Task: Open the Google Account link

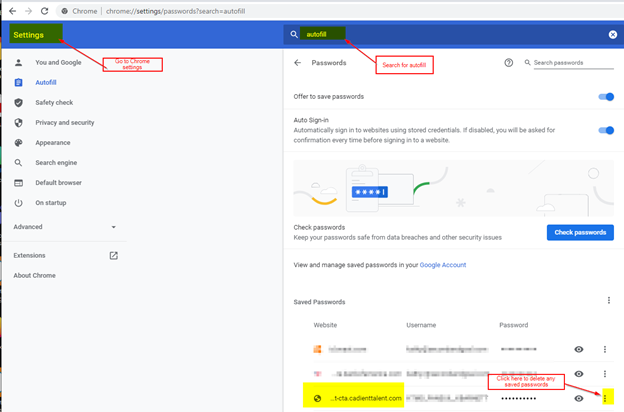Action: 443,265
